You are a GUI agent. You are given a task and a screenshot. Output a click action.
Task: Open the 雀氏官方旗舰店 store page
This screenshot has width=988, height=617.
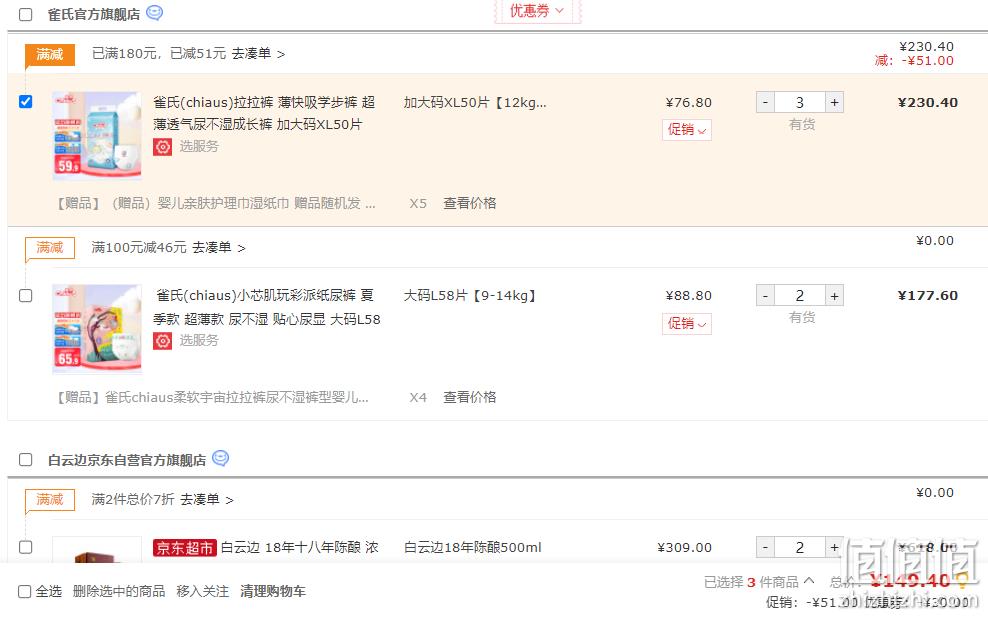(x=94, y=14)
